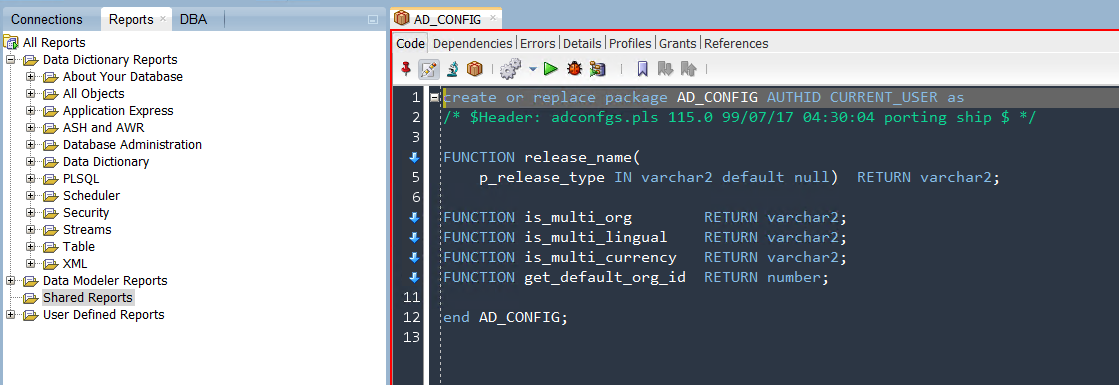The width and height of the screenshot is (1119, 385).
Task: Click the Profile run icon beside the bug
Action: pos(597,69)
